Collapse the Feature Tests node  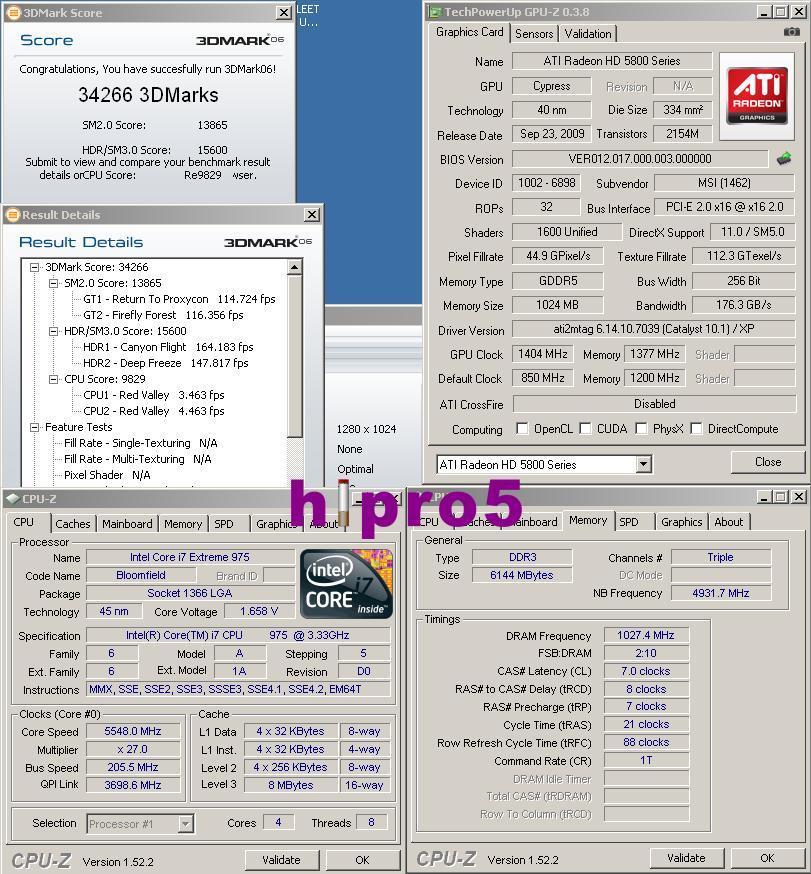[x=35, y=427]
